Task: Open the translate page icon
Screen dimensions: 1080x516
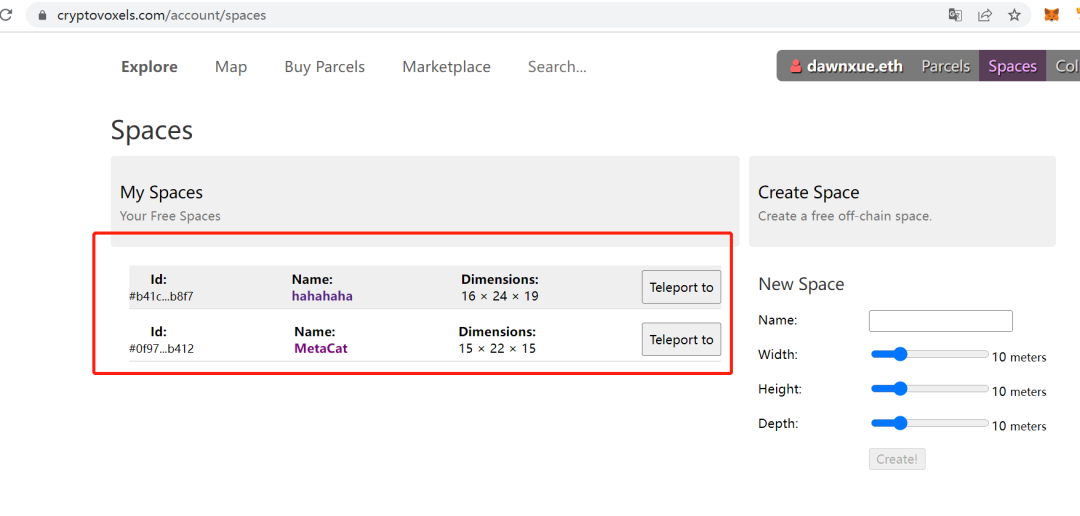Action: click(955, 14)
